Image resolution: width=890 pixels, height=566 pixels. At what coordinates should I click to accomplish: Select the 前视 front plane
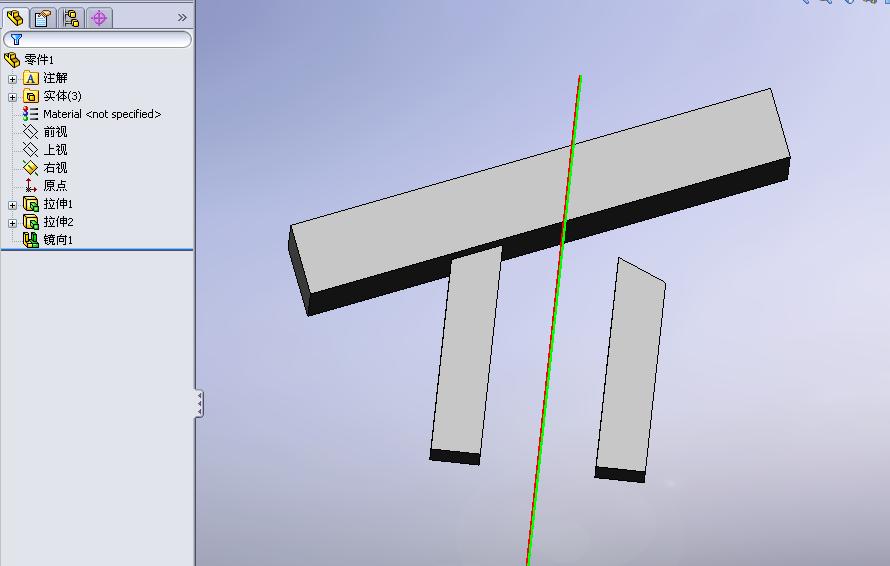point(55,132)
